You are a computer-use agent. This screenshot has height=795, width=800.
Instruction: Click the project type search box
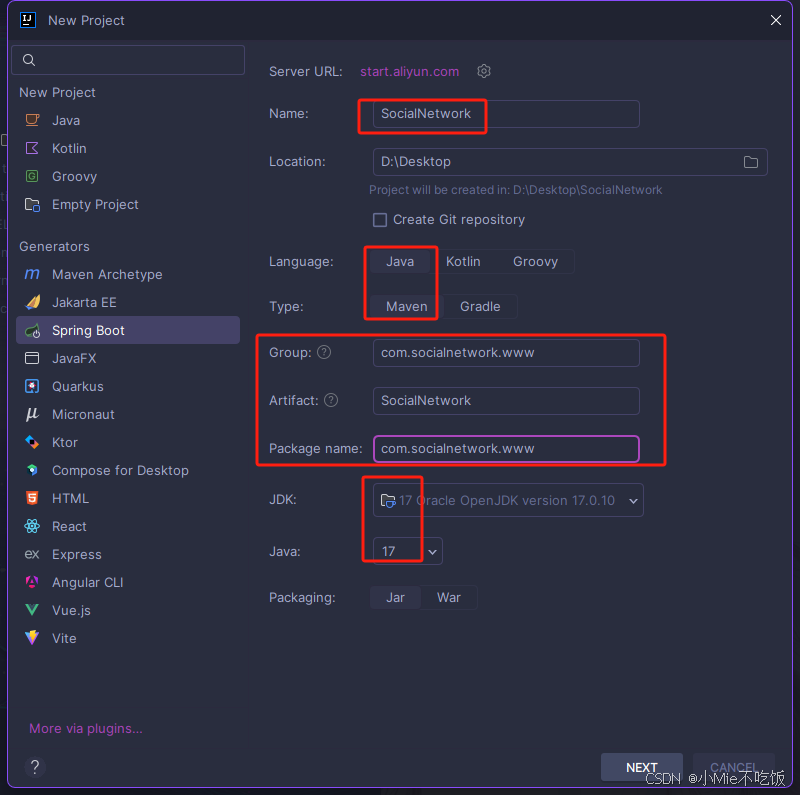click(128, 60)
